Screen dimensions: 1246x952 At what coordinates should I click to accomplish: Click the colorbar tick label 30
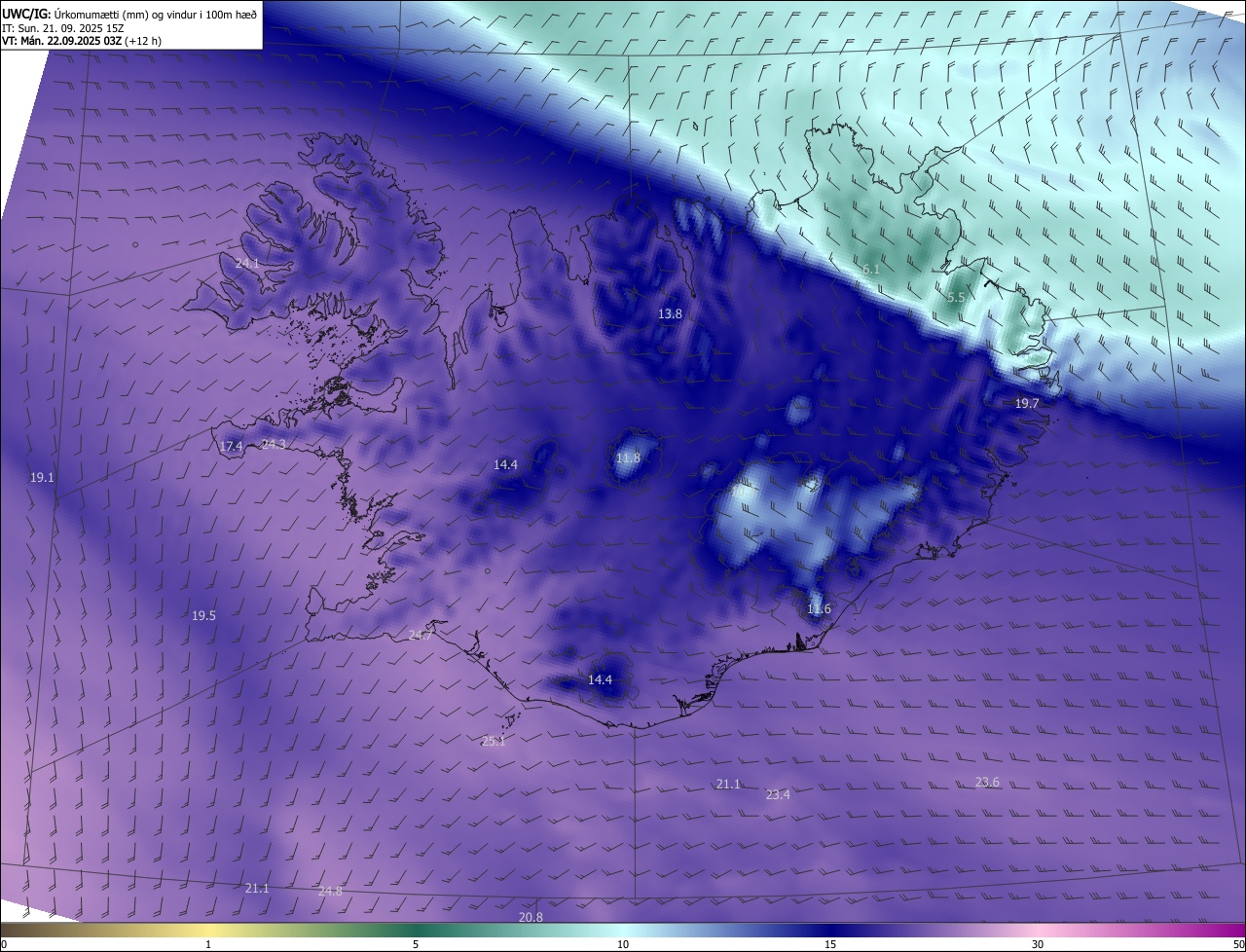point(1038,944)
